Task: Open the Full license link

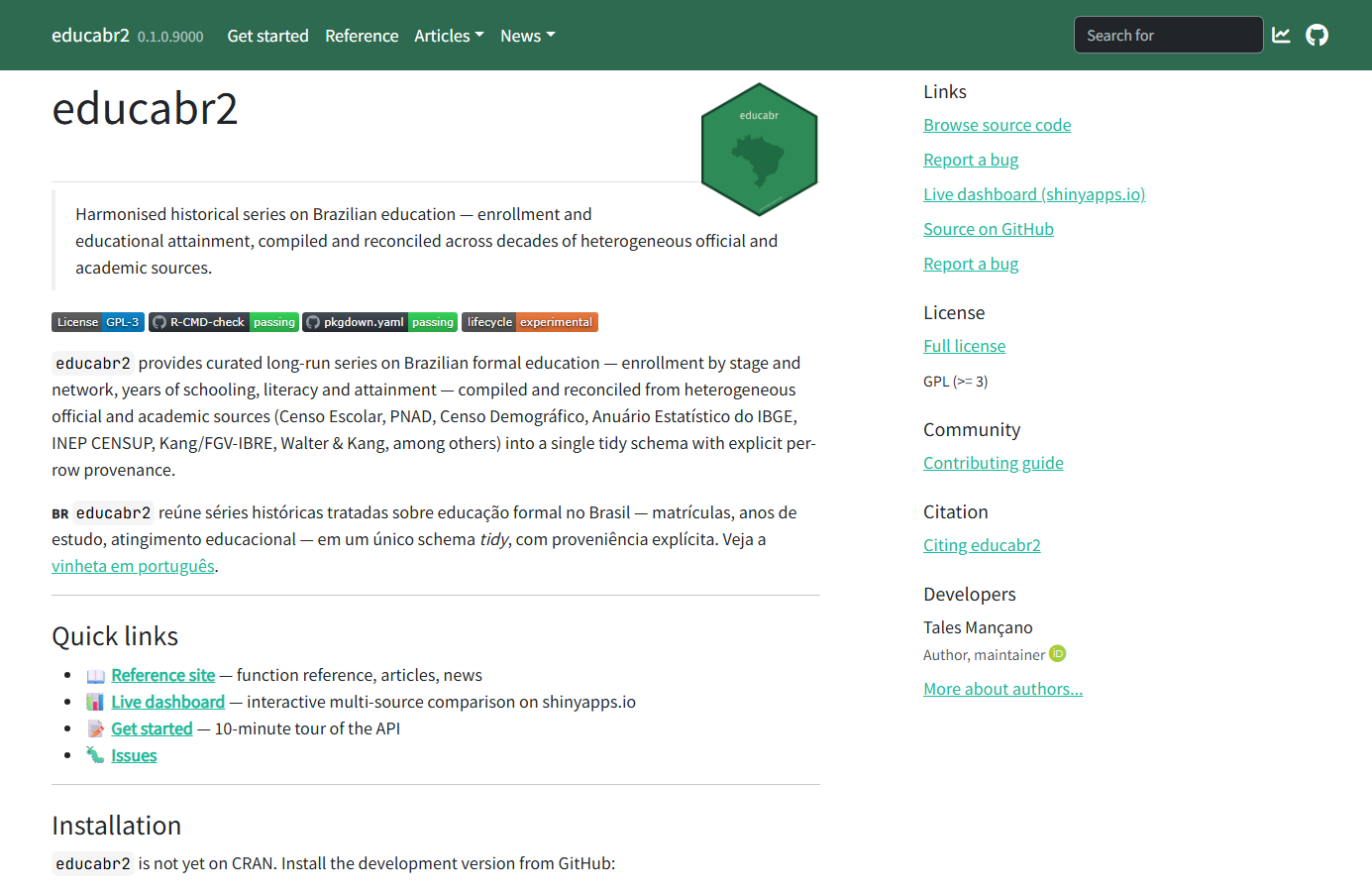Action: click(965, 346)
